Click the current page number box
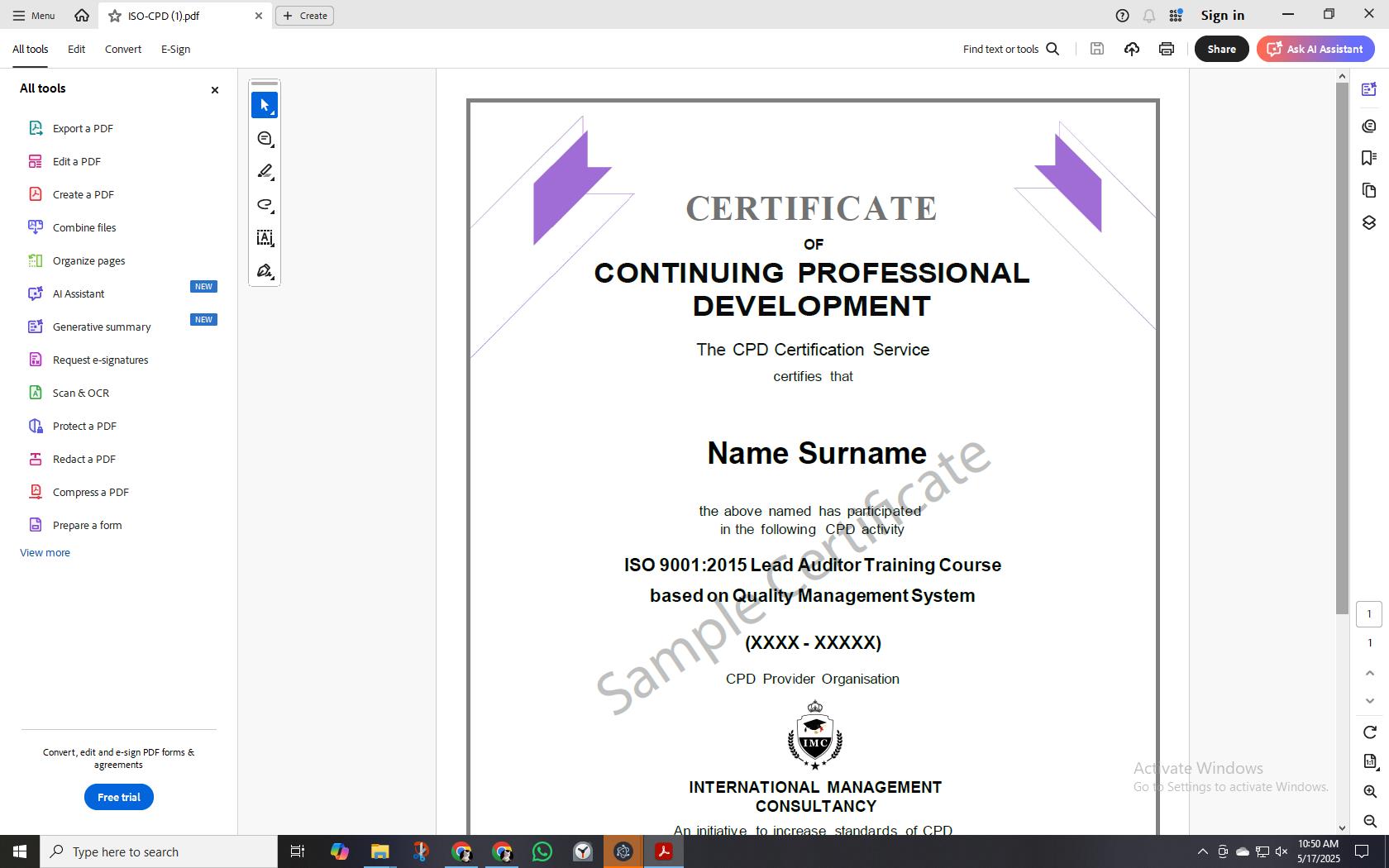 (1369, 613)
